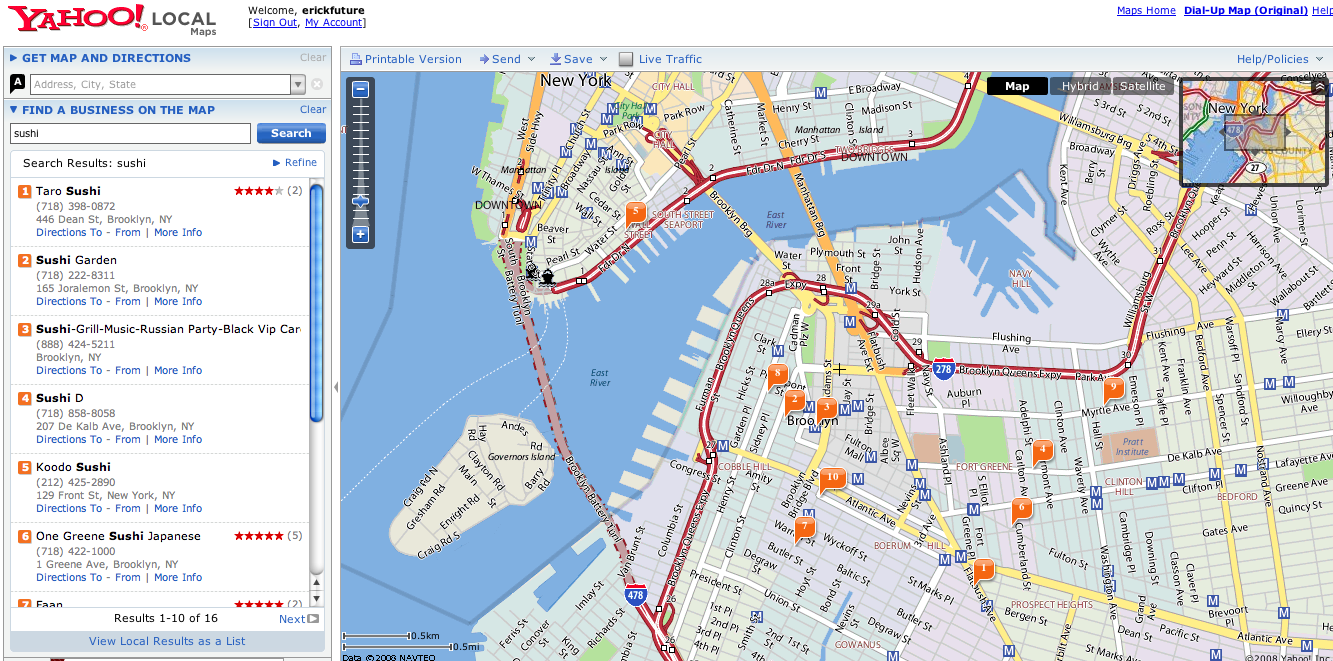The image size is (1333, 661).
Task: Click the results list scroll-down arrow
Action: (317, 598)
